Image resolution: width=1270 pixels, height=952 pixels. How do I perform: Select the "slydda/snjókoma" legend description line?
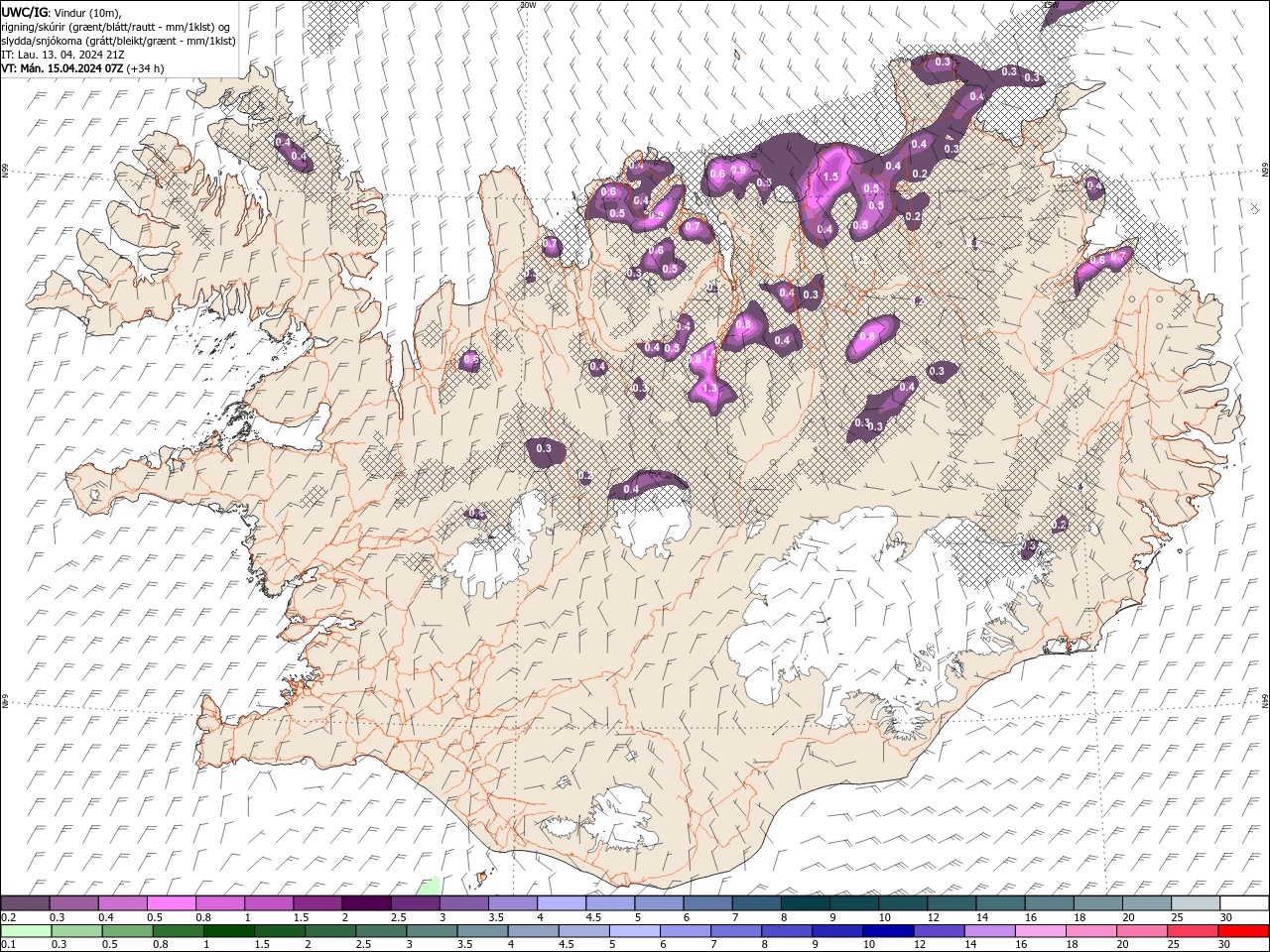click(118, 41)
